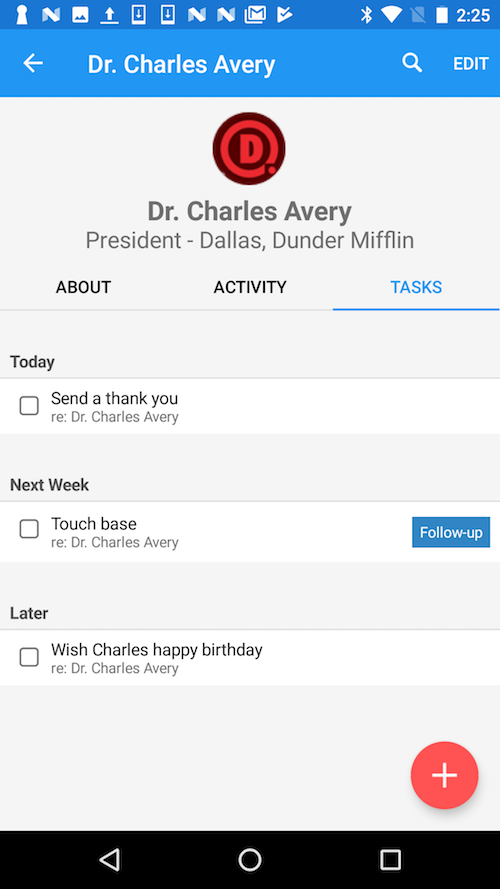Tap the Follow-up tag label

[451, 532]
